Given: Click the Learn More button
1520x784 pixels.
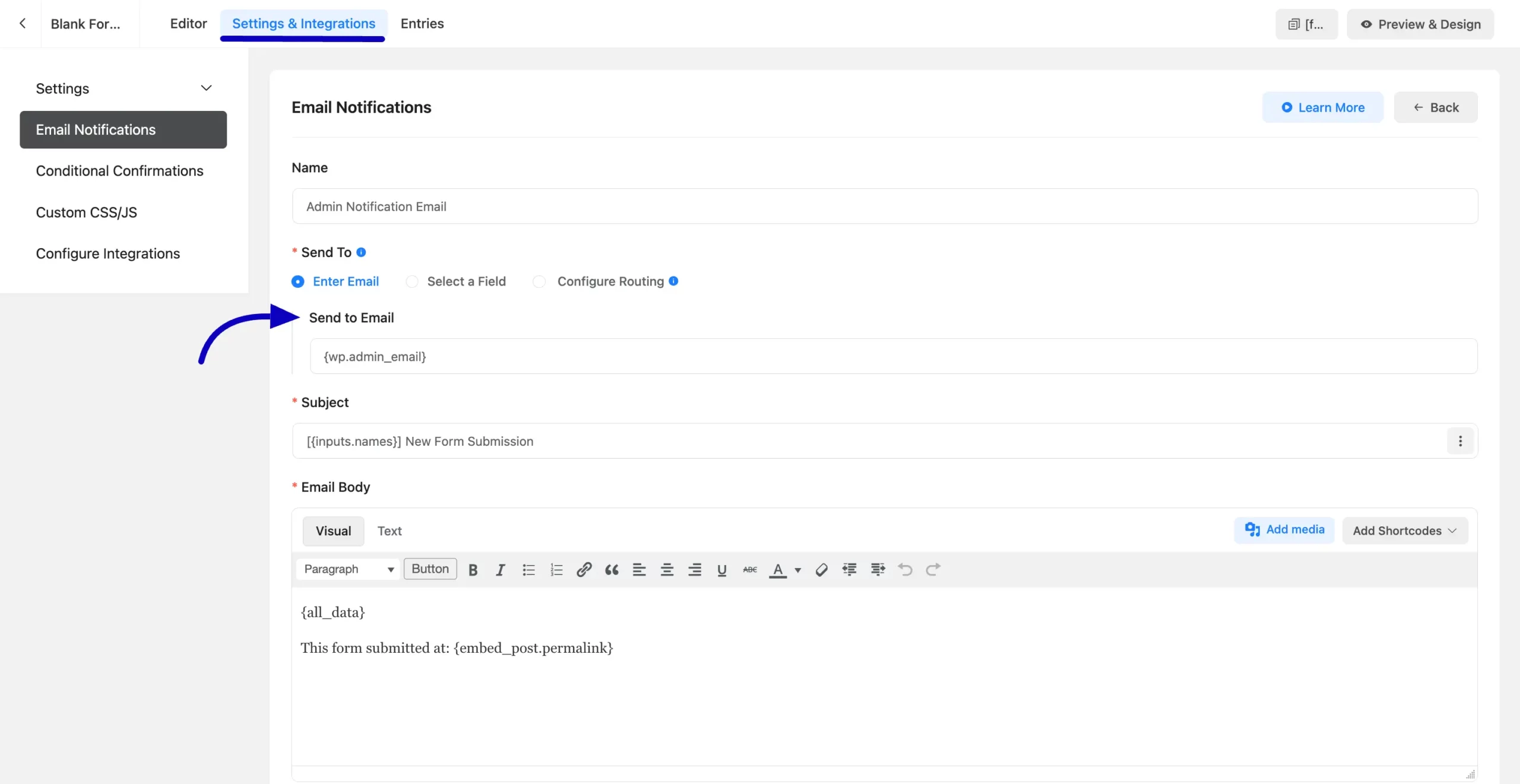Looking at the screenshot, I should point(1323,107).
